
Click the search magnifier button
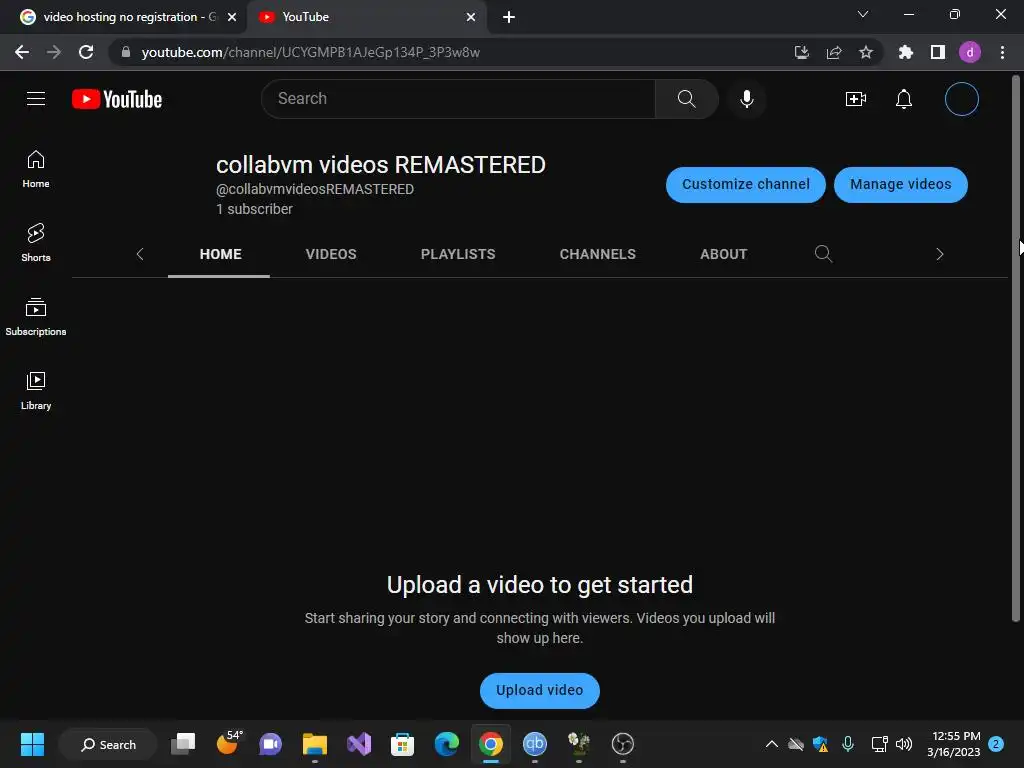pos(686,99)
